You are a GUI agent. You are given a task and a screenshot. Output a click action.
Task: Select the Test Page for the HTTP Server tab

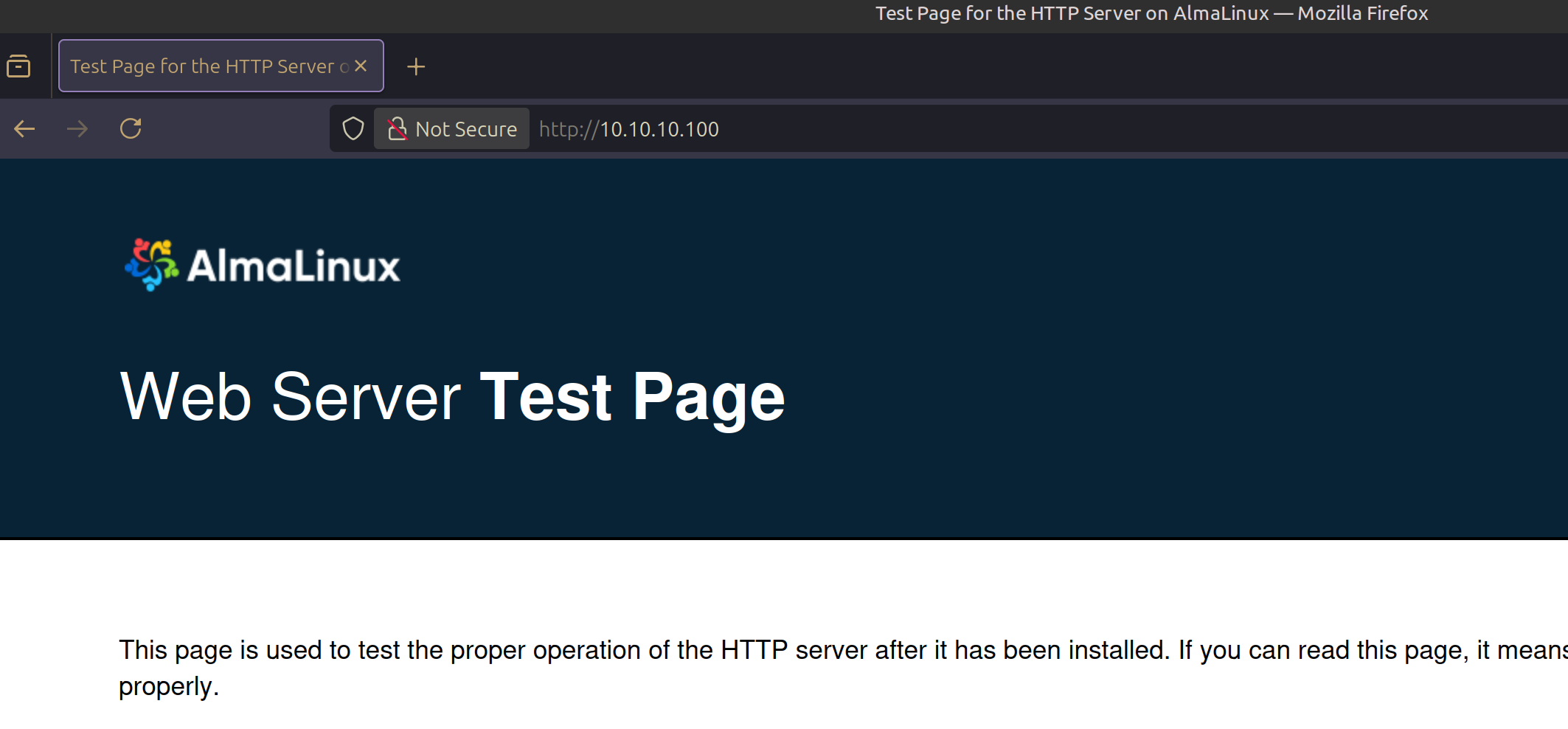pos(203,66)
